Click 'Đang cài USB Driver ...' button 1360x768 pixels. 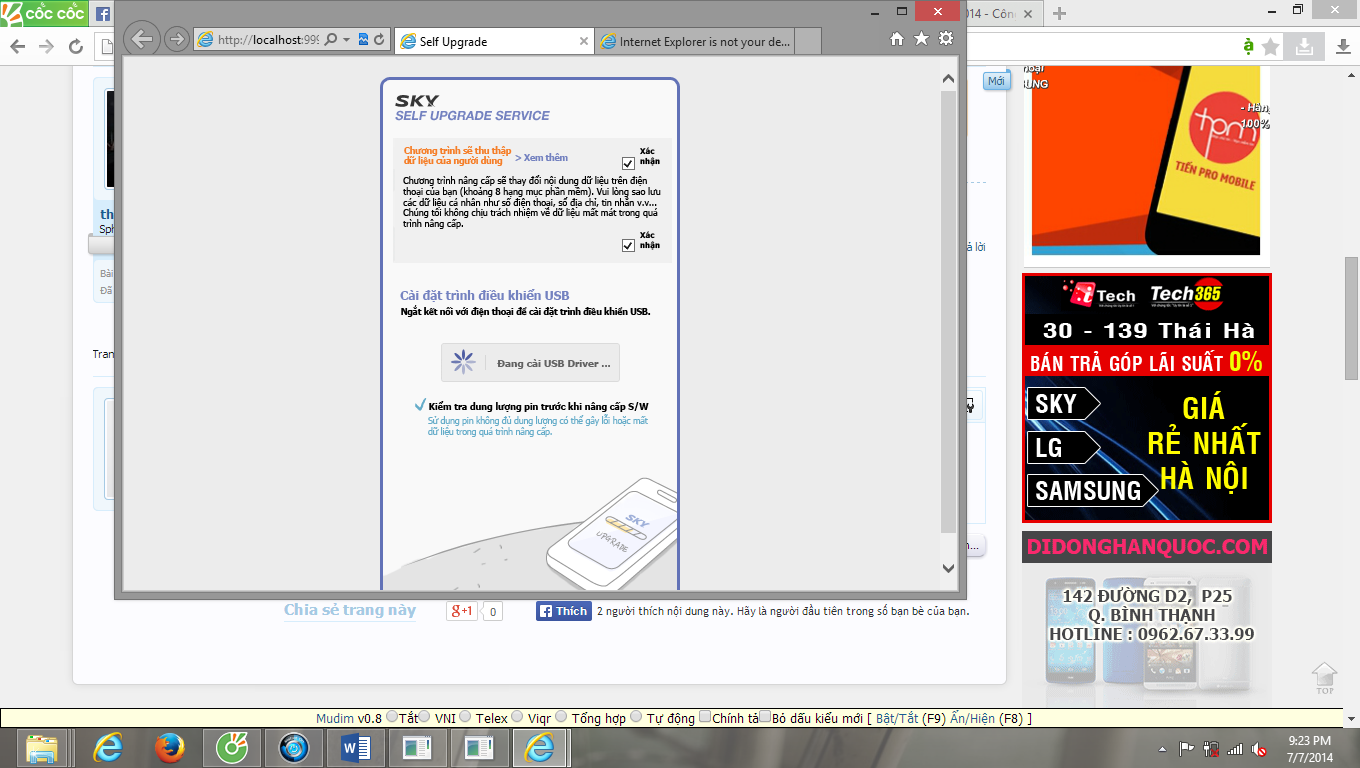[530, 363]
